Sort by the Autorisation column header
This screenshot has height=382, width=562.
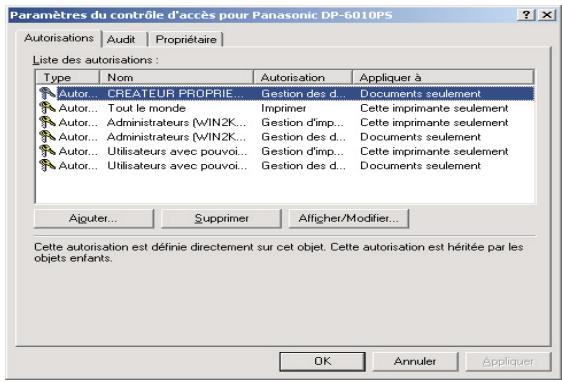pyautogui.click(x=303, y=77)
